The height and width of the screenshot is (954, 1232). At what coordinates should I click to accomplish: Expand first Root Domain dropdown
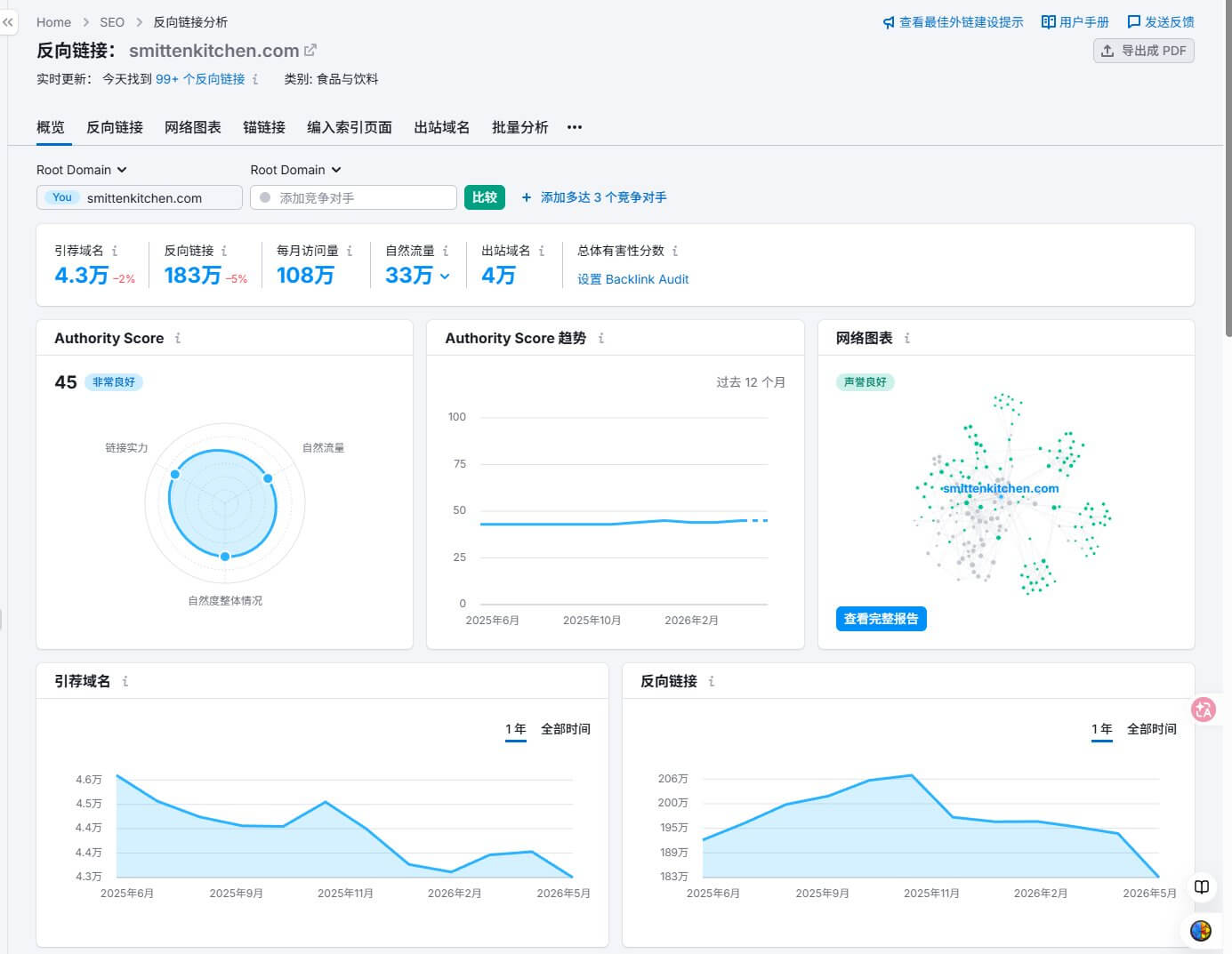click(x=82, y=170)
